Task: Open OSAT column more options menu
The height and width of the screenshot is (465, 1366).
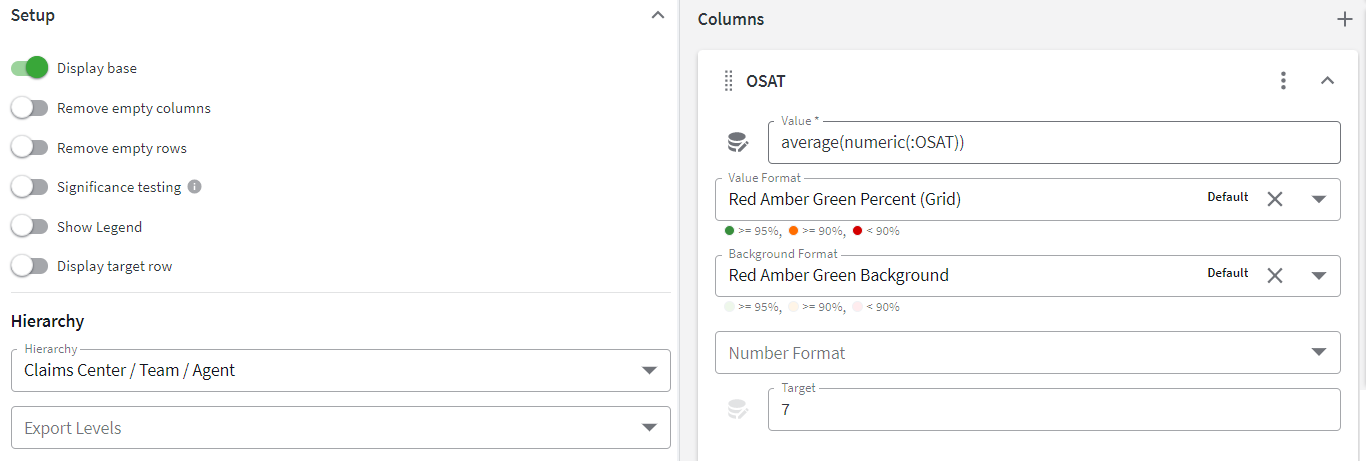Action: pos(1284,81)
